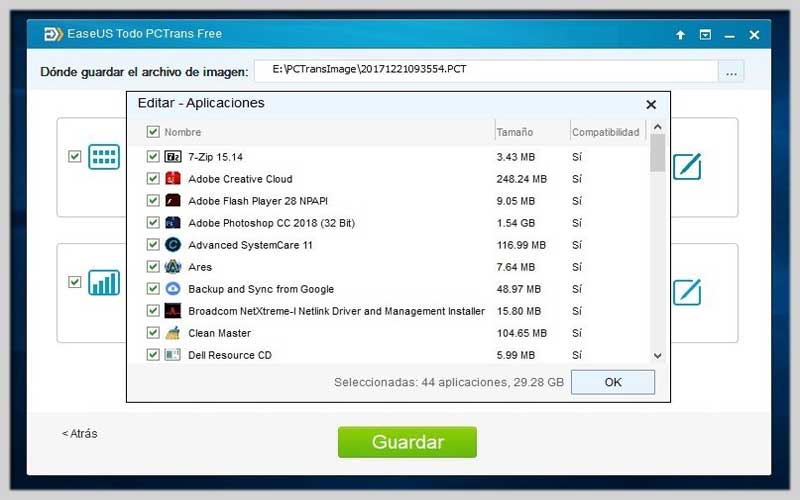Open the title bar dropdown menu icon
The height and width of the screenshot is (500, 800).
coord(705,35)
